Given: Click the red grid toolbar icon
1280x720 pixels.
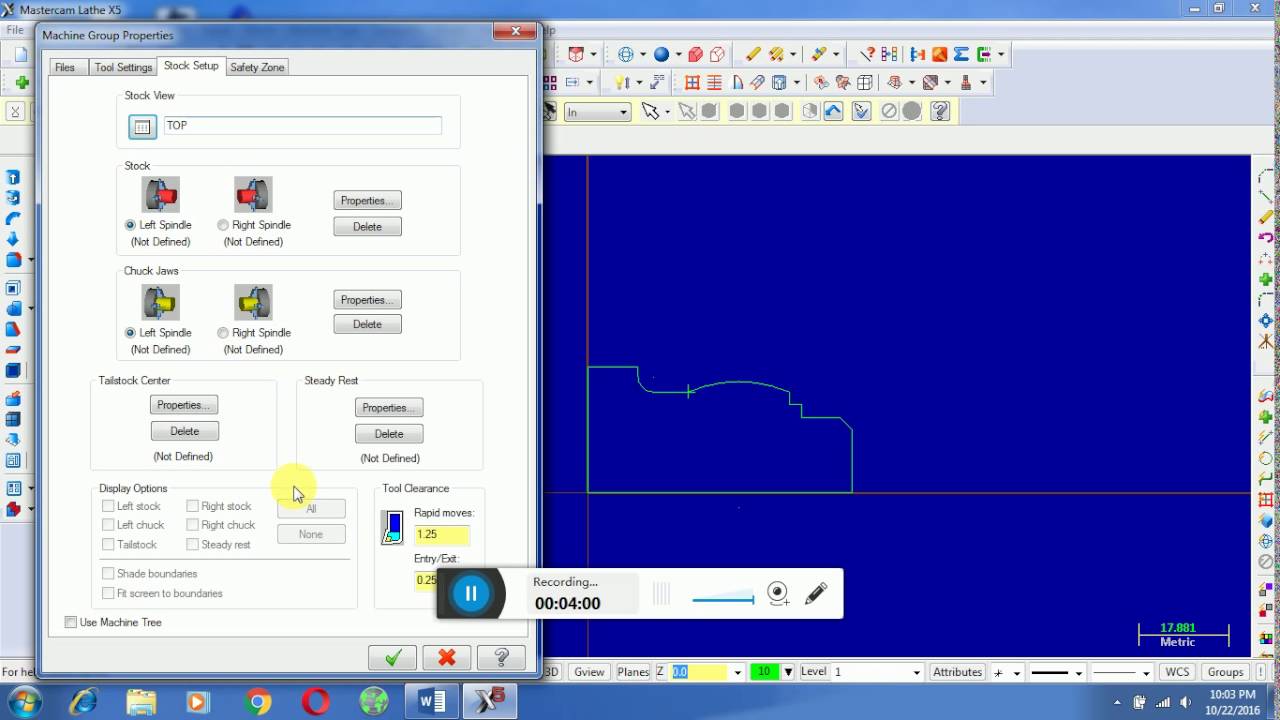Looking at the screenshot, I should coord(692,83).
